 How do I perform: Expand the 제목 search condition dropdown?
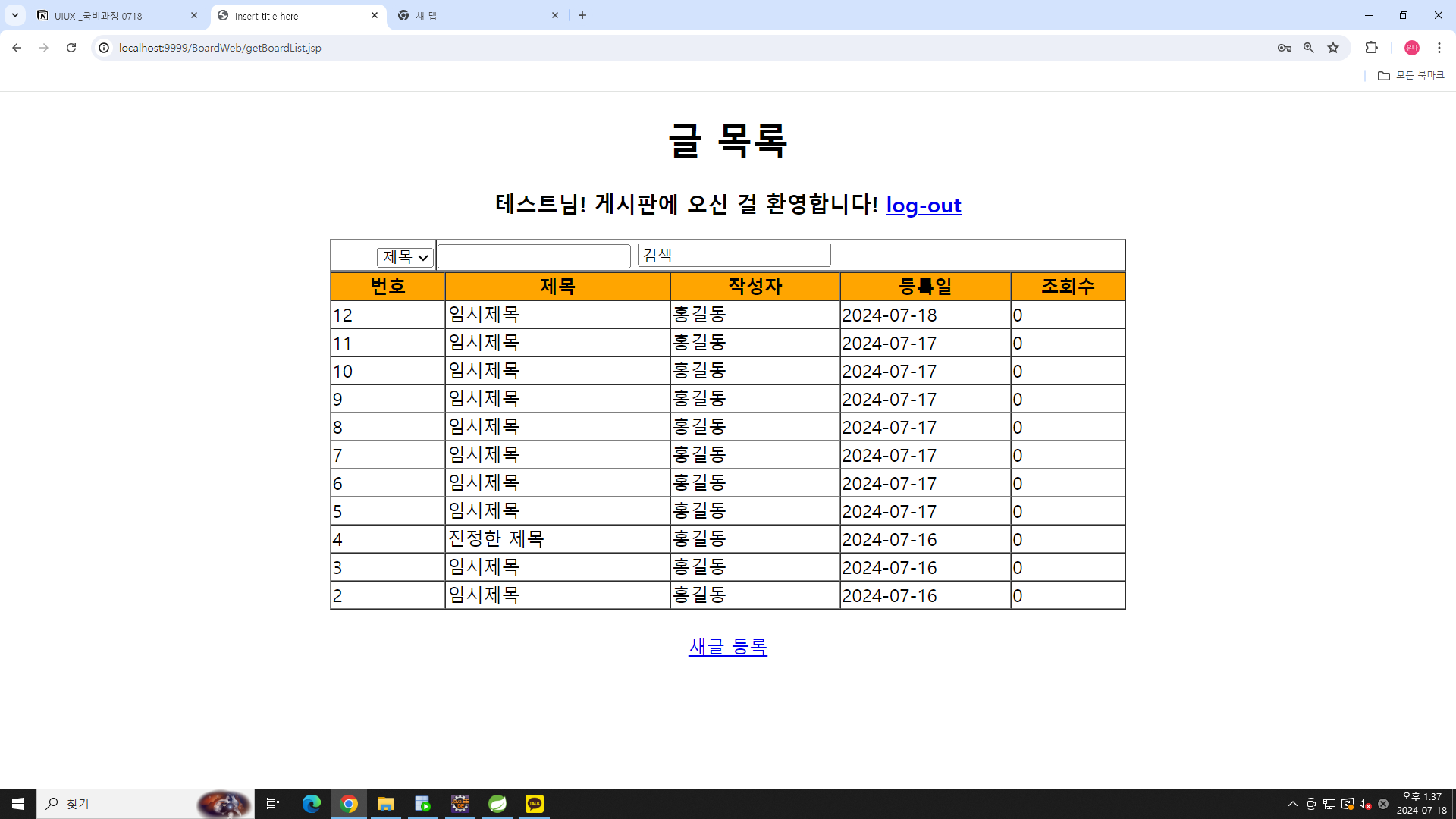tap(405, 257)
